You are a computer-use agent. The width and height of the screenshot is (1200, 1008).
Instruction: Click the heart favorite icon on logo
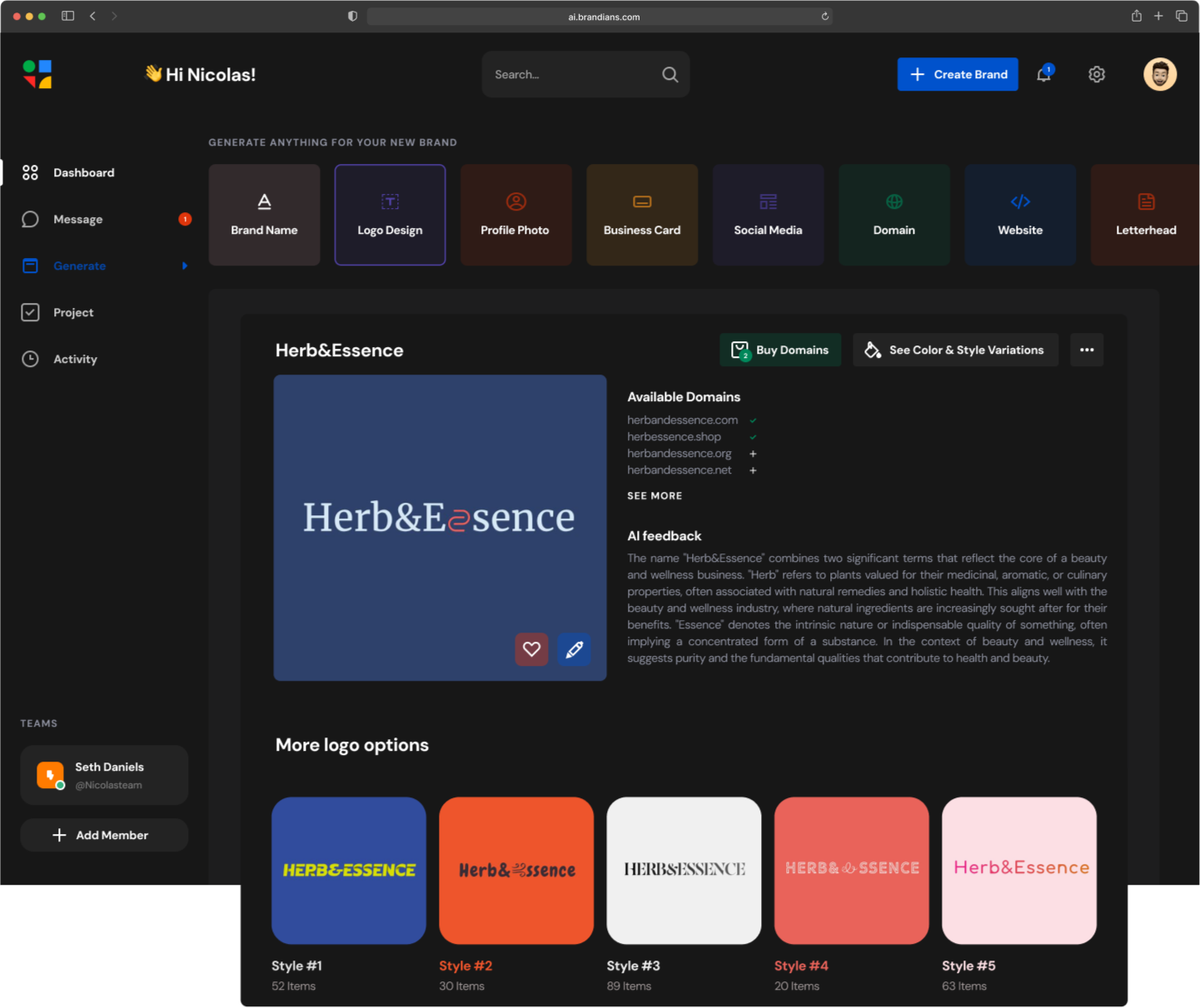click(531, 649)
